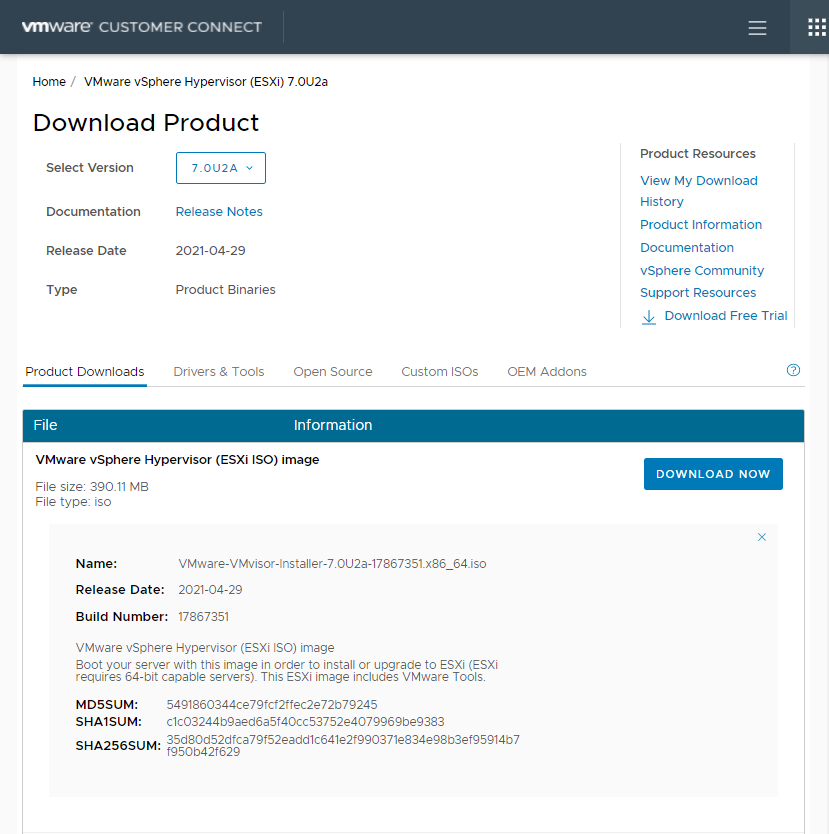Expand the 7.0U2A version dropdown
The width and height of the screenshot is (829, 834).
click(x=221, y=168)
